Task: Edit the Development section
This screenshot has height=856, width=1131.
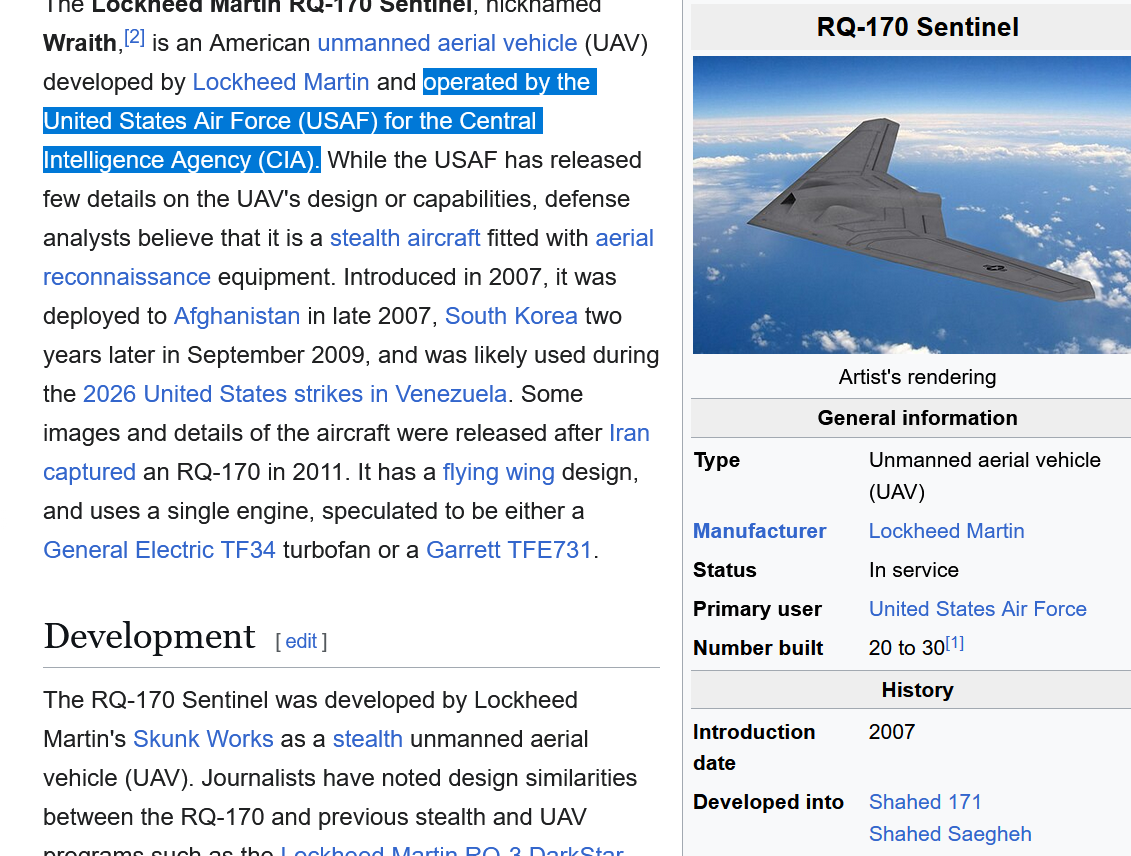Action: pyautogui.click(x=301, y=641)
